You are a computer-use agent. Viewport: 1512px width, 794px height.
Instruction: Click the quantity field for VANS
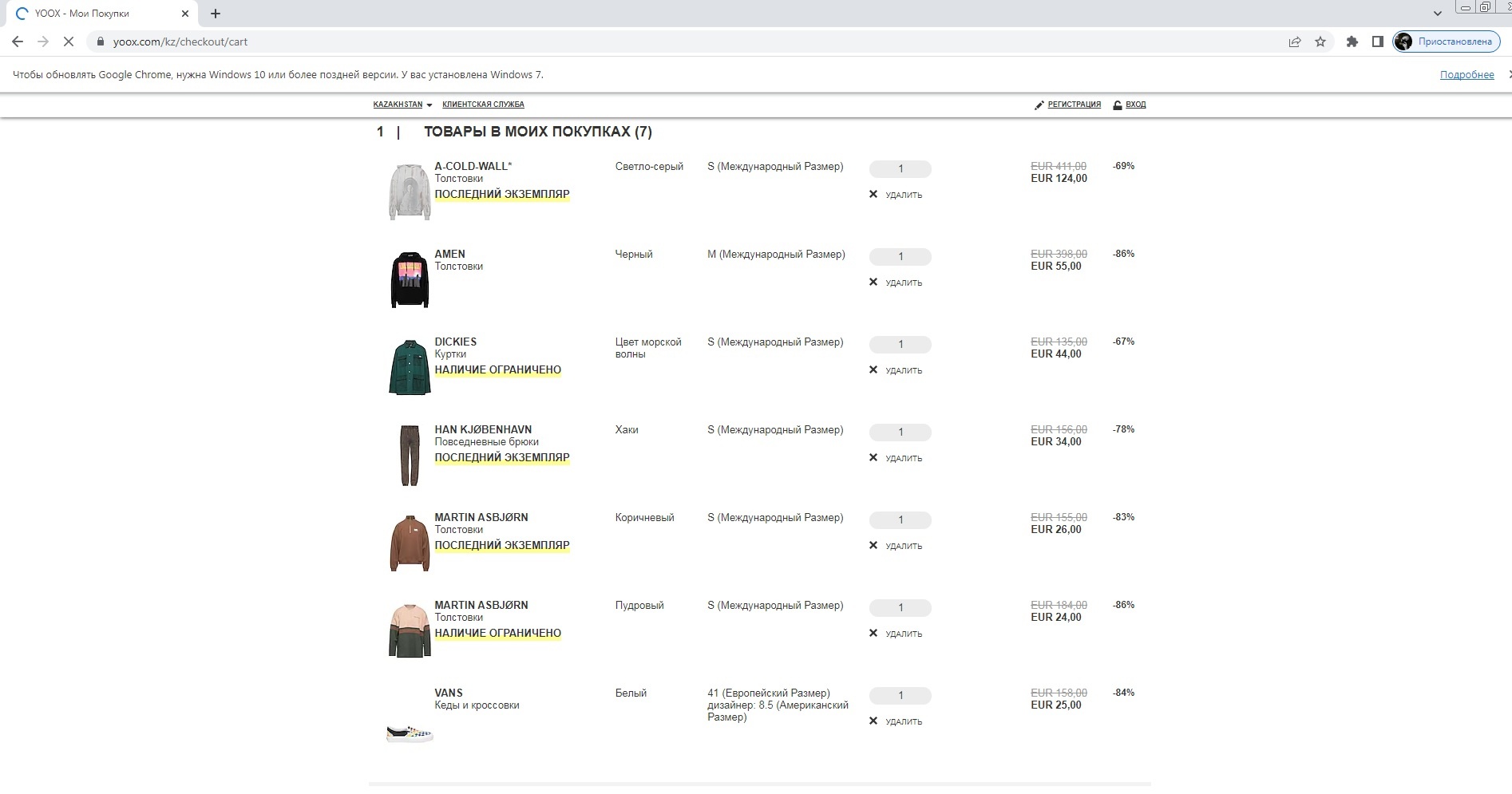pyautogui.click(x=900, y=696)
